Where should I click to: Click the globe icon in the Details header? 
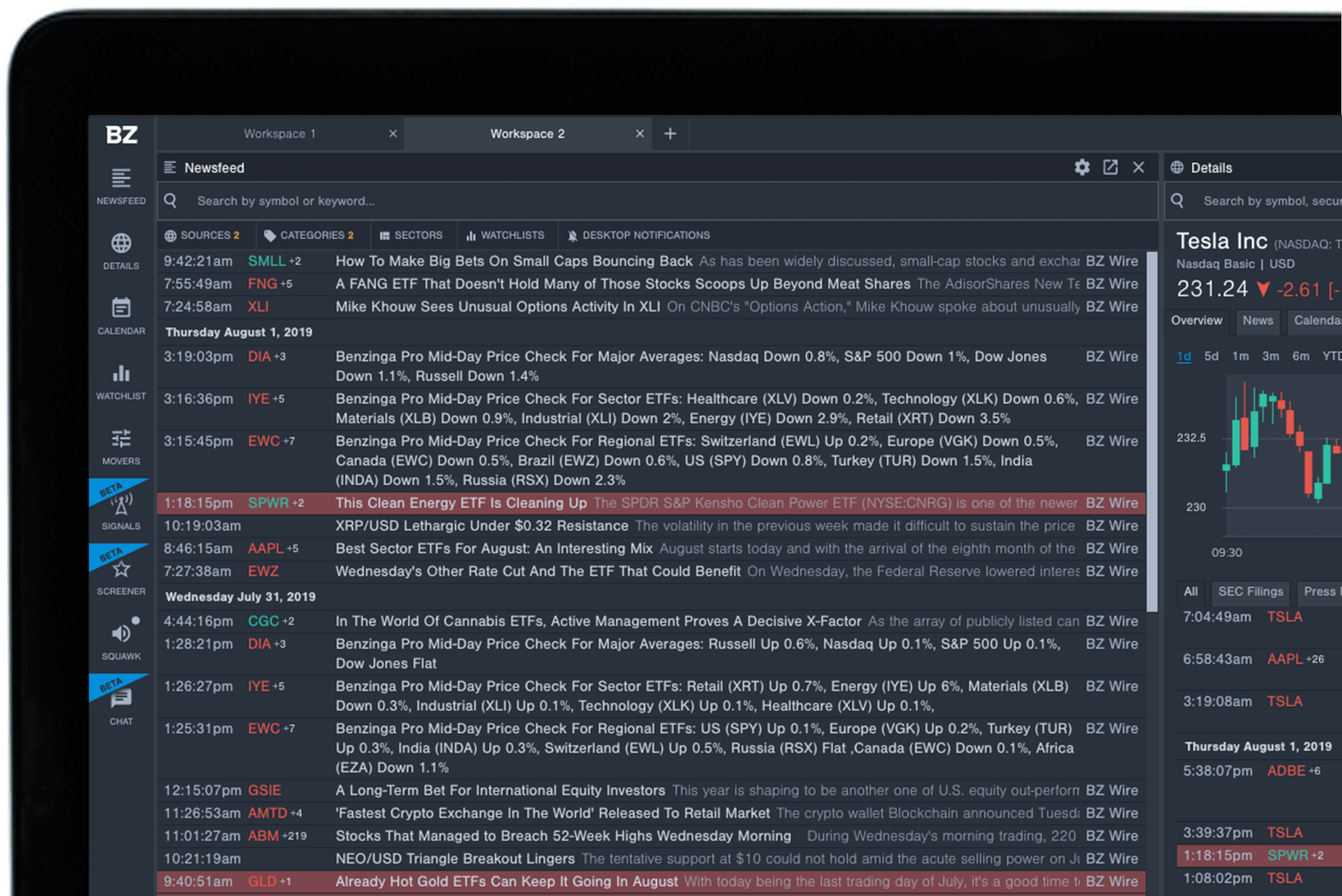1177,167
